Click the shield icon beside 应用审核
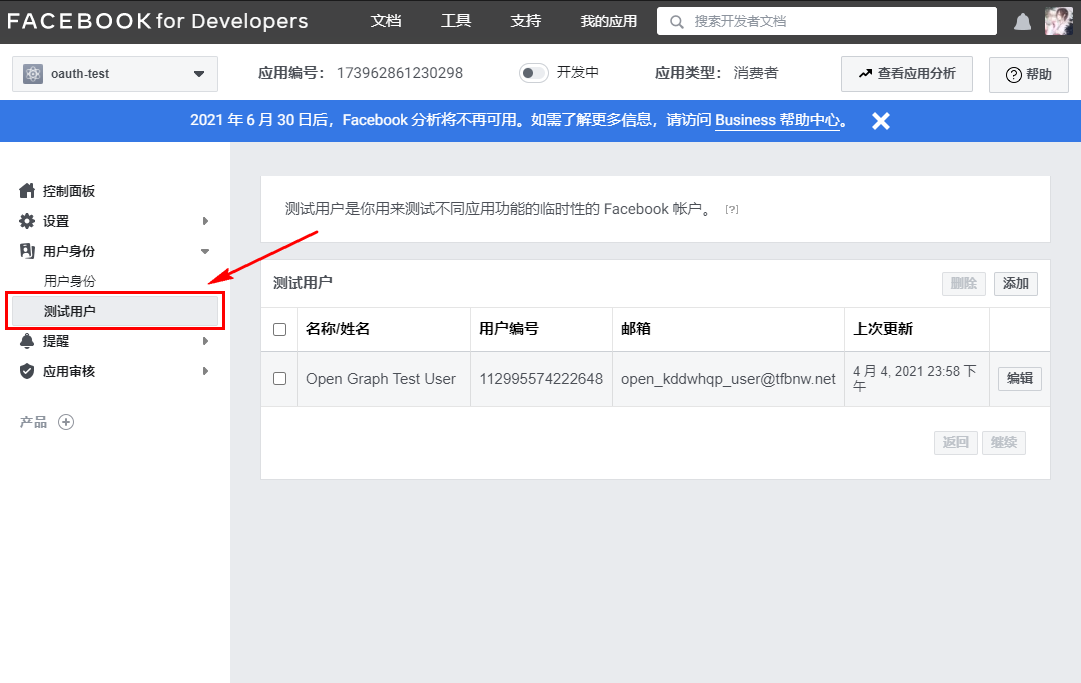 [x=27, y=371]
